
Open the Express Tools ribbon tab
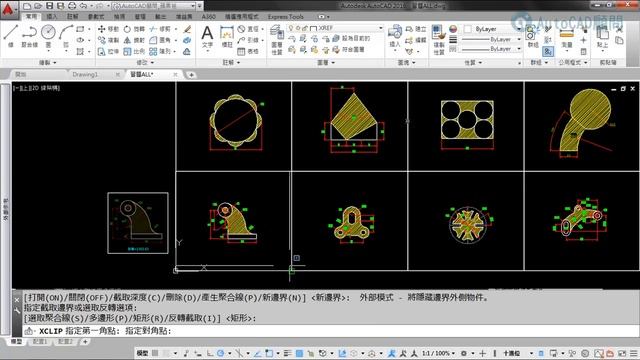click(286, 17)
